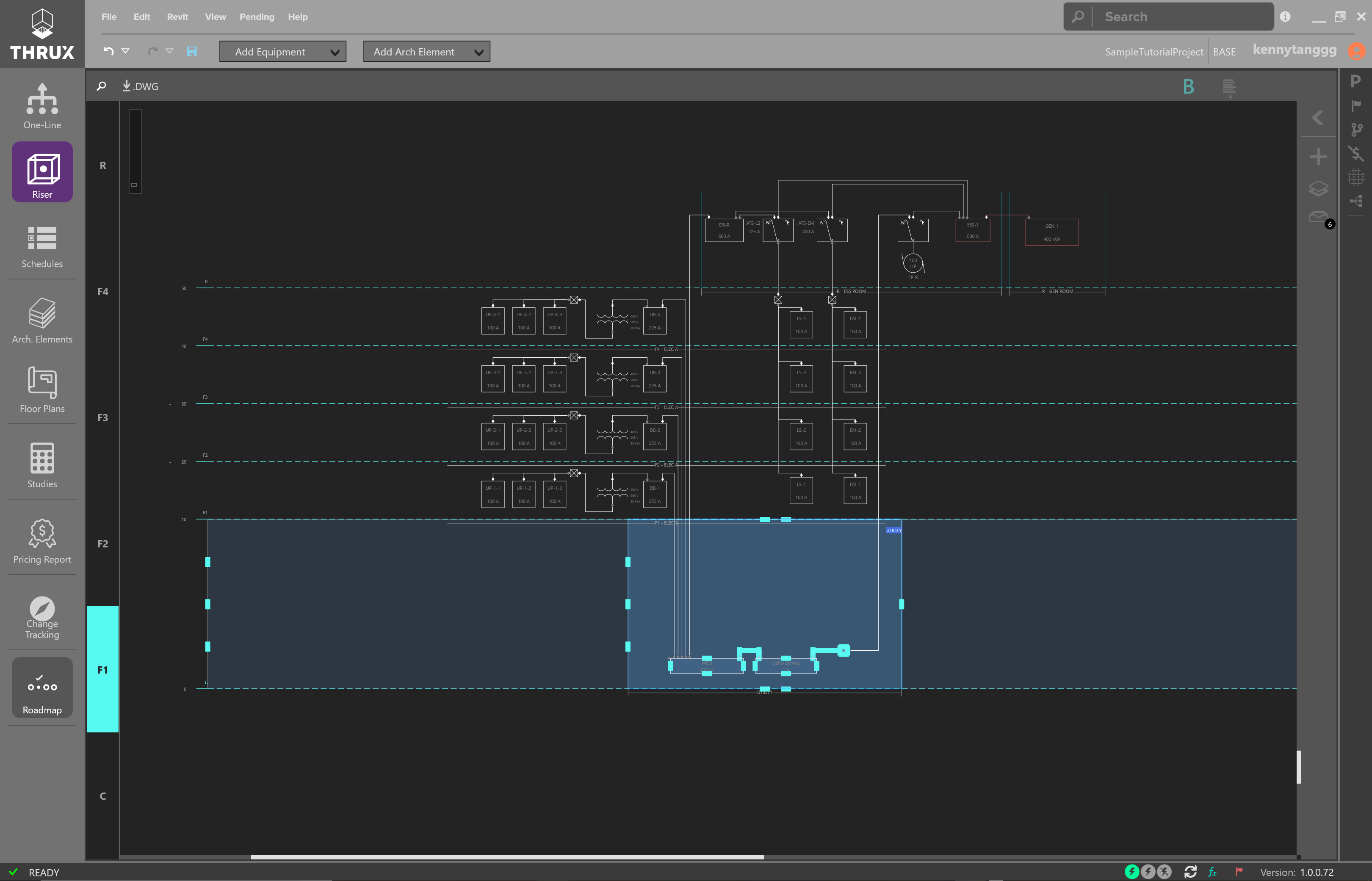Open the Schedules panel
This screenshot has width=1372, height=881.
click(42, 246)
